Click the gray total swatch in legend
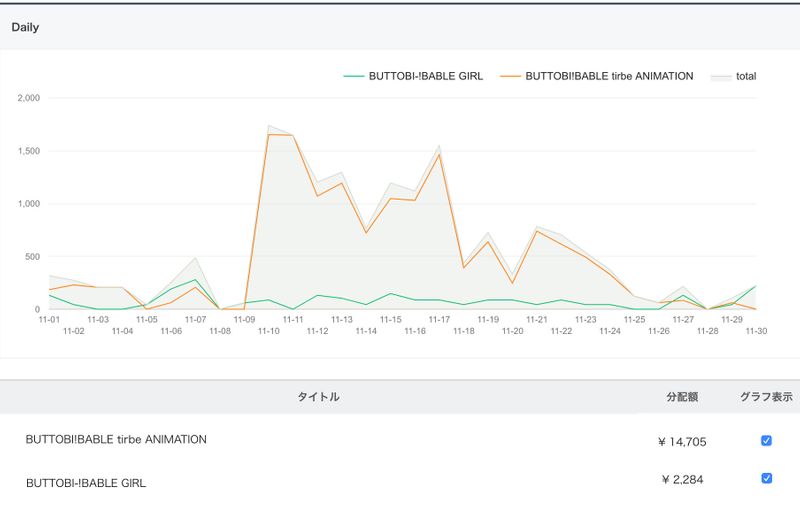This screenshot has width=800, height=506. point(720,76)
